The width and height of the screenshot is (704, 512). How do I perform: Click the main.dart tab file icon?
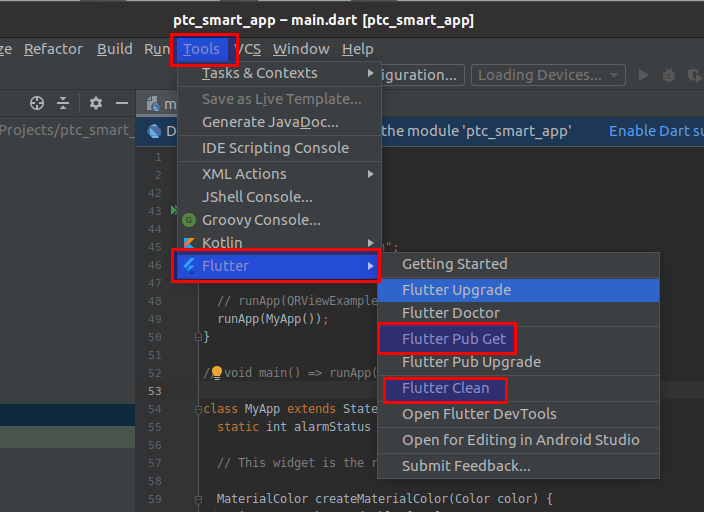coord(153,104)
